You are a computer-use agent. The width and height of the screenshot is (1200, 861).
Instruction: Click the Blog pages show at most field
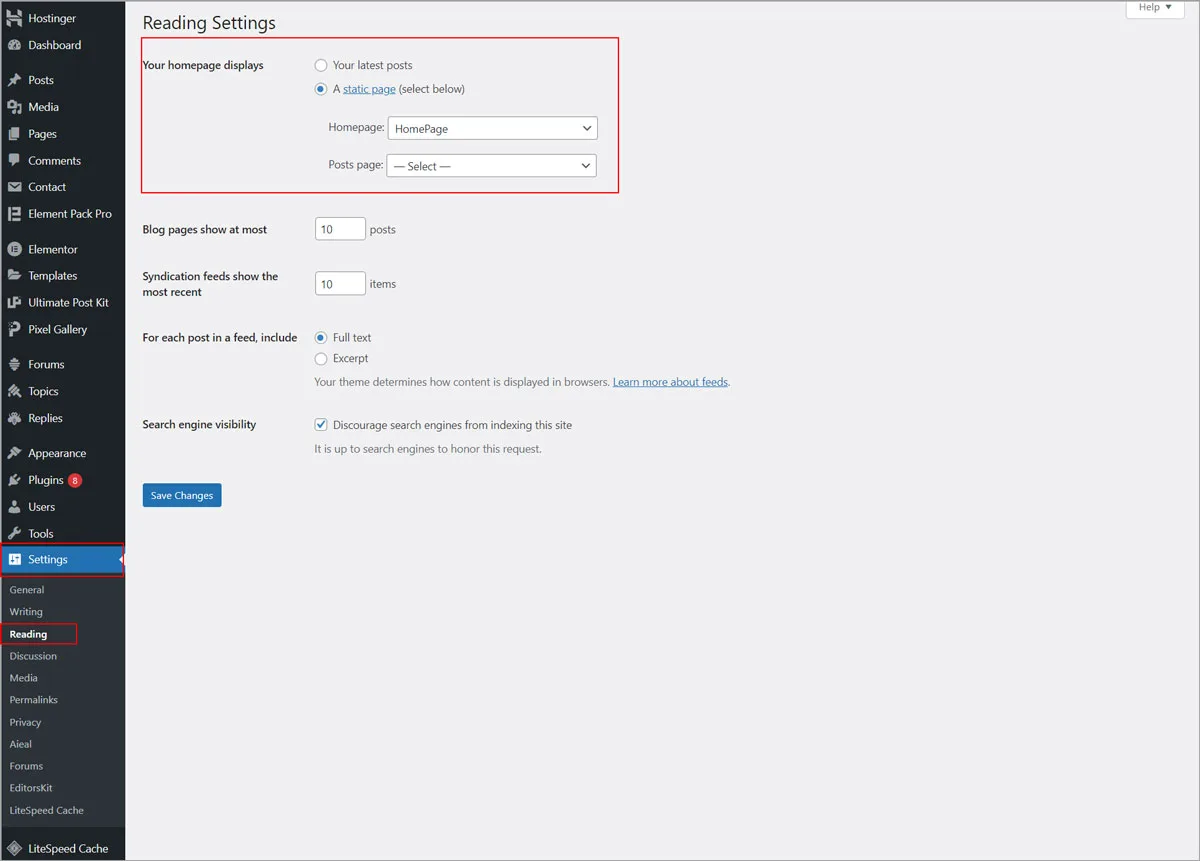340,229
